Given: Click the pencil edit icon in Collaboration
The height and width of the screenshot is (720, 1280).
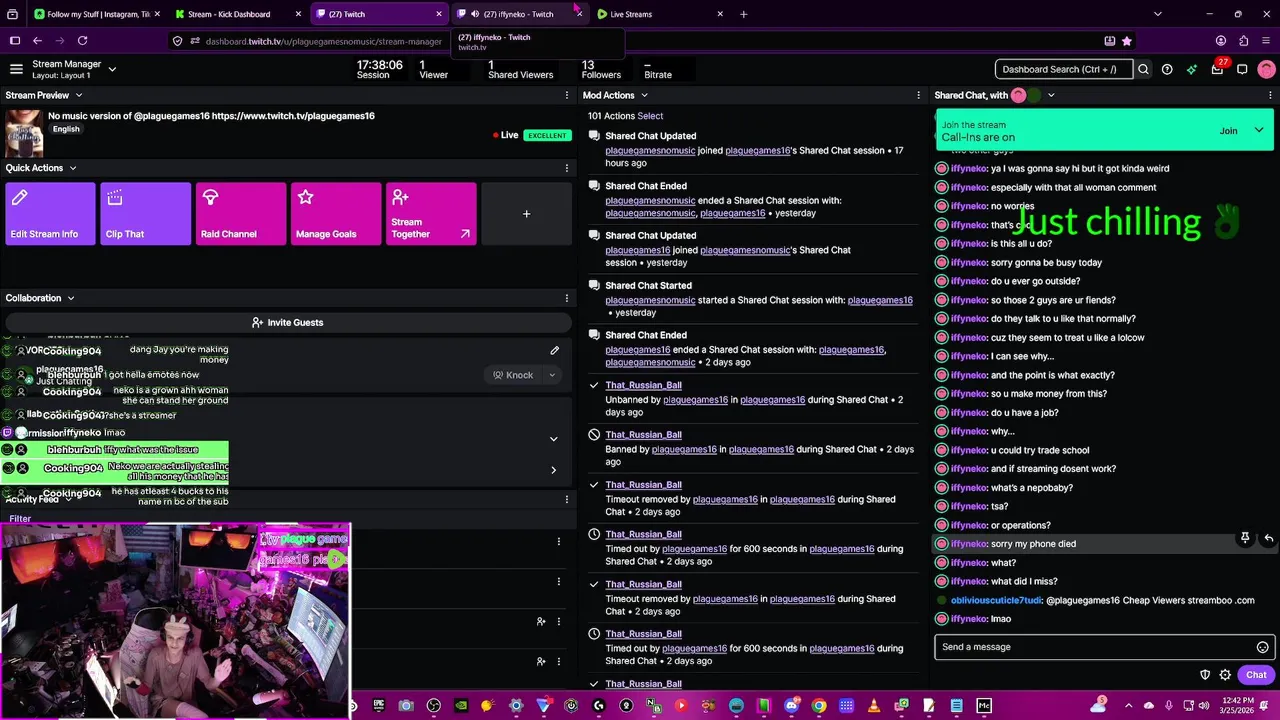Looking at the screenshot, I should tap(554, 350).
